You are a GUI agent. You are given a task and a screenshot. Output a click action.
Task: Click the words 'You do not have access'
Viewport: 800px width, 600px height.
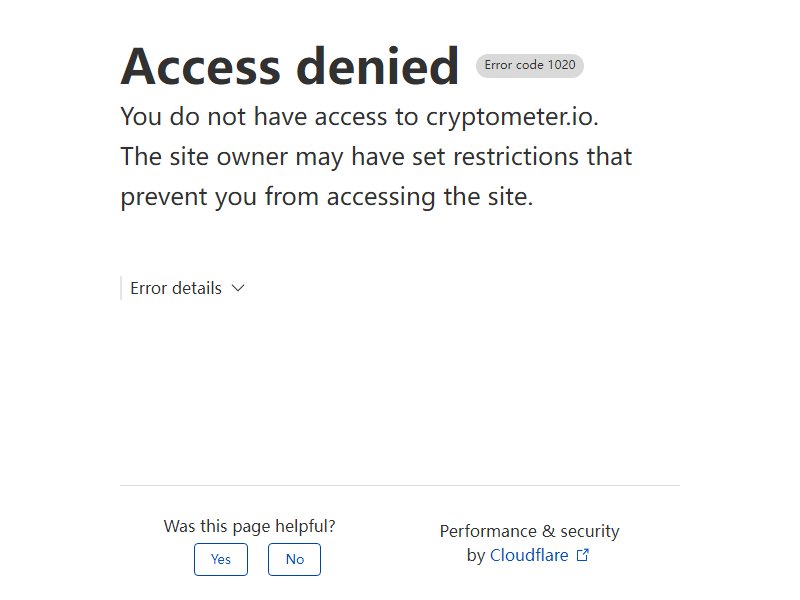point(254,116)
